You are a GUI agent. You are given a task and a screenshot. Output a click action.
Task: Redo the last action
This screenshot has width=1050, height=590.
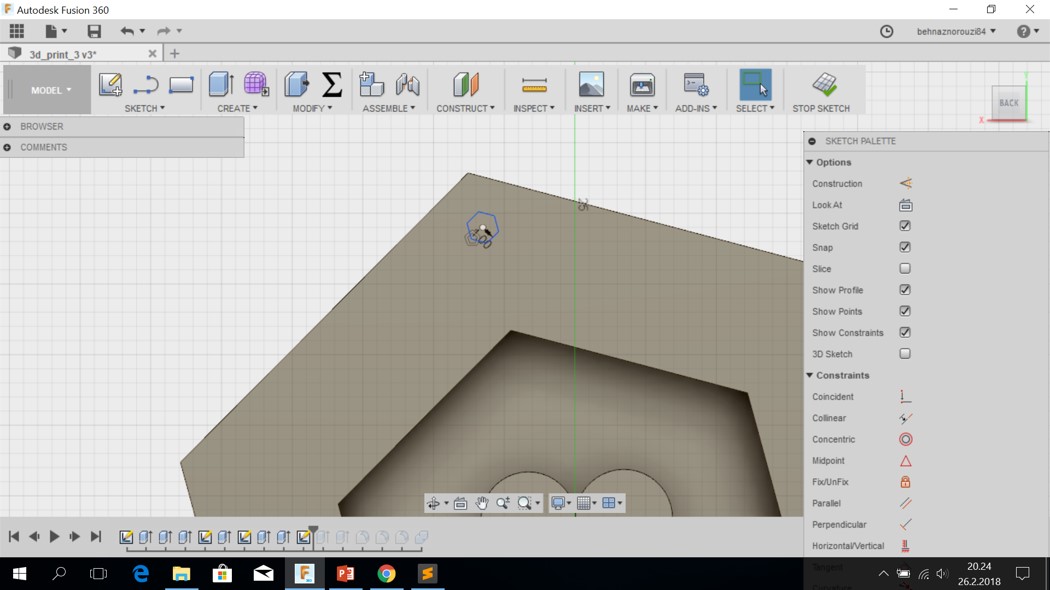163,31
